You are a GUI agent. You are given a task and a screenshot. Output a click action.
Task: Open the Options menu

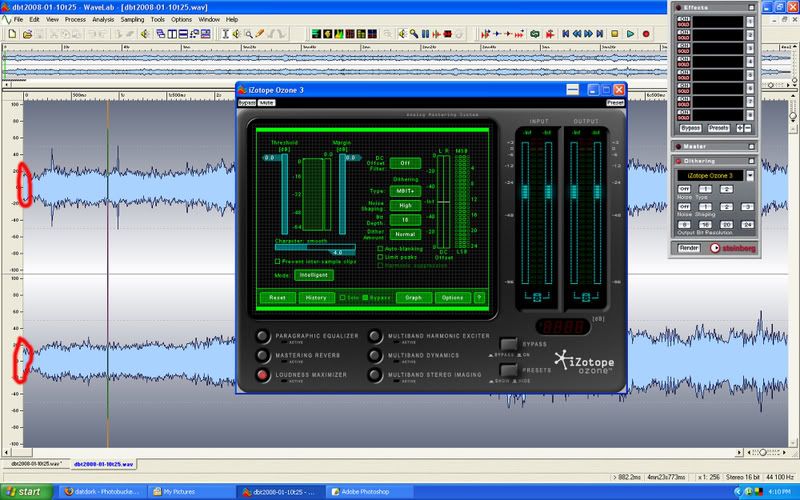click(x=181, y=19)
